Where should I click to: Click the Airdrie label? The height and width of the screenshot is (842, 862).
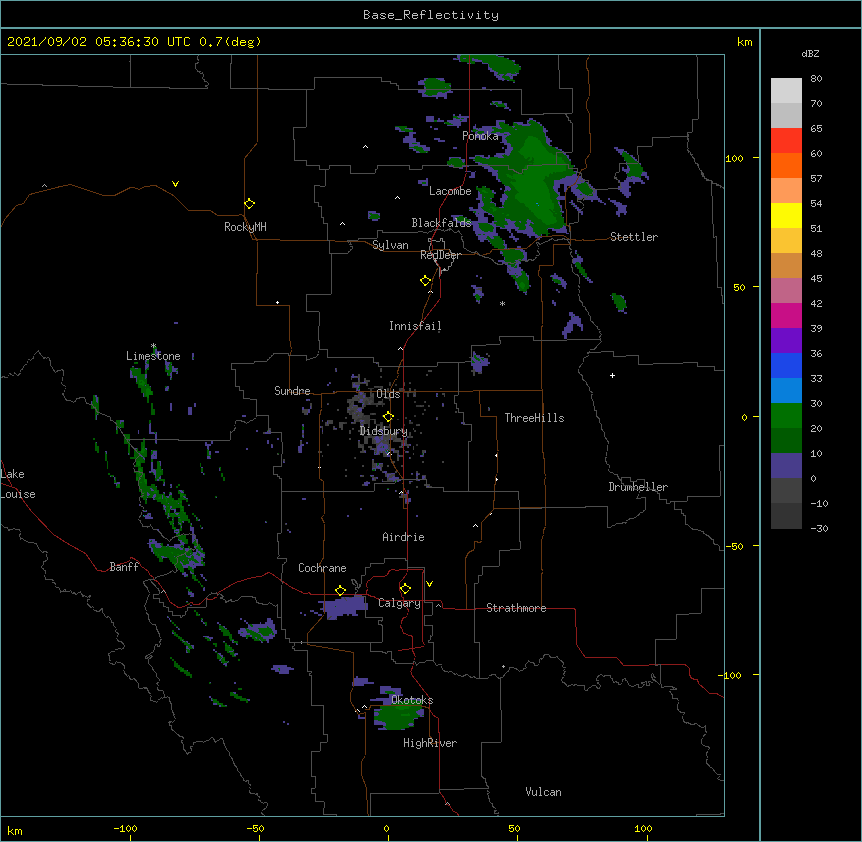403,537
